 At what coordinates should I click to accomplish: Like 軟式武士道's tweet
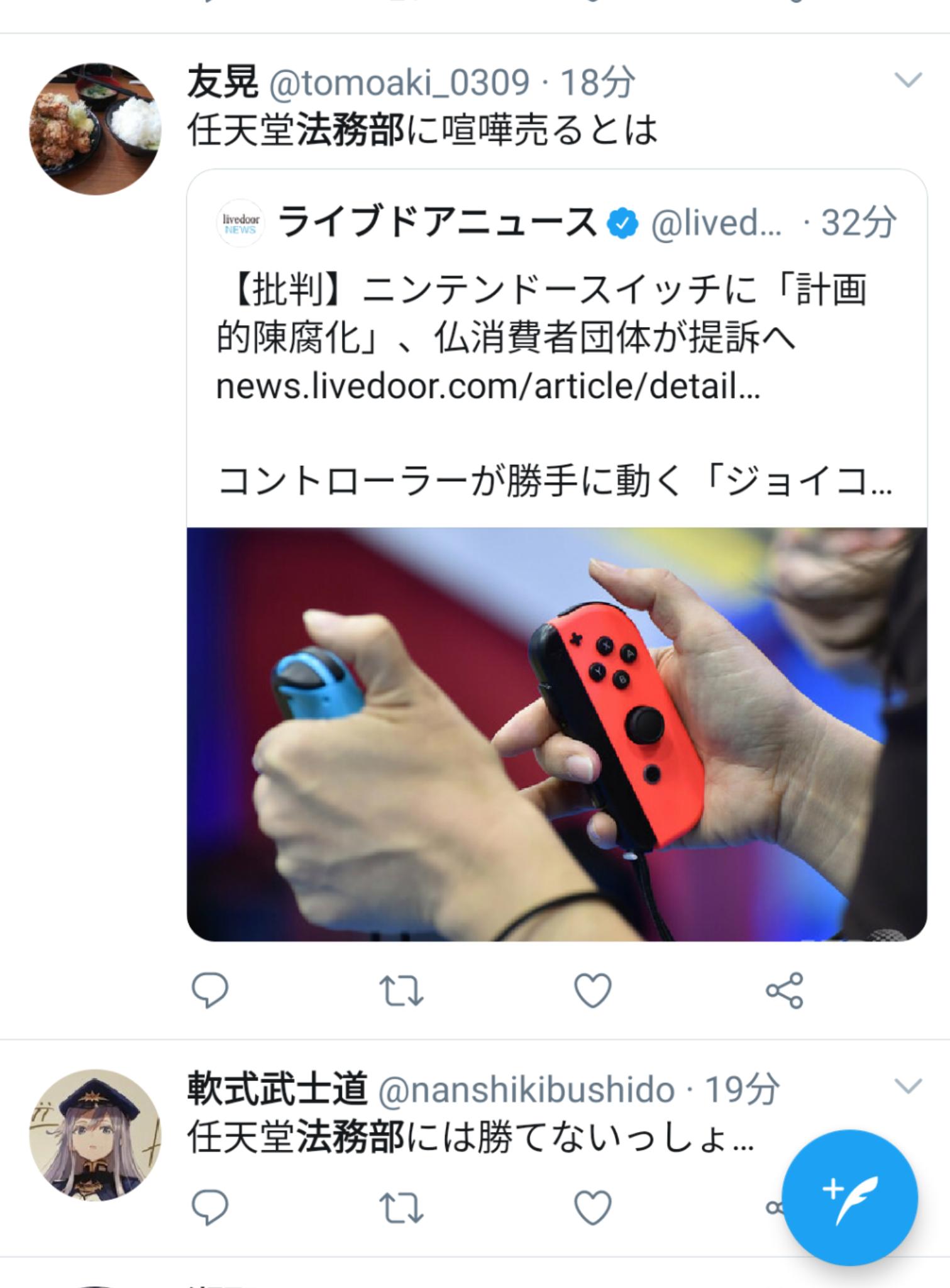click(594, 1207)
